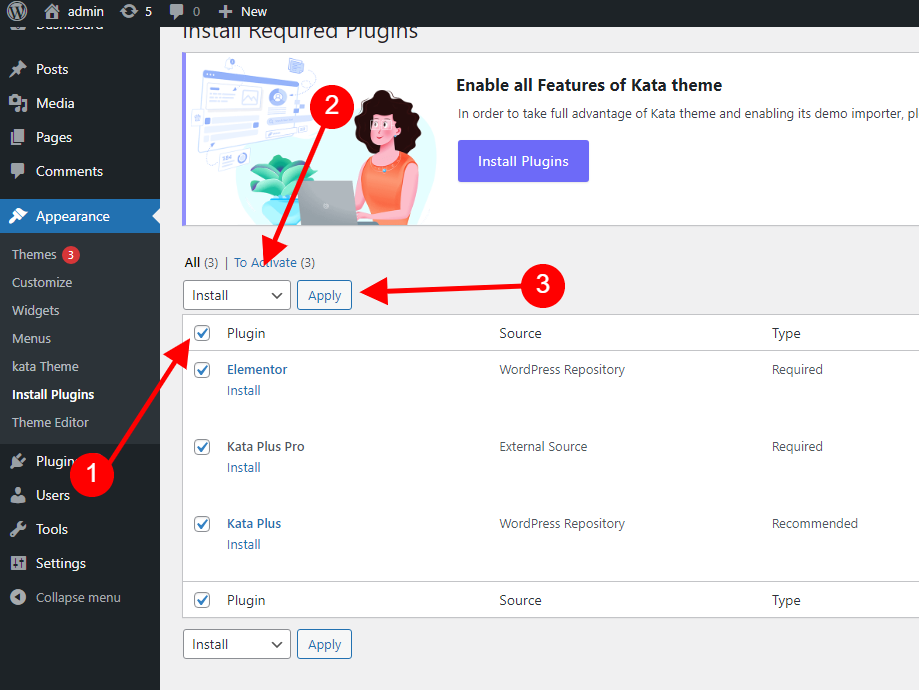The image size is (919, 690).
Task: Click the purple Install Plugins button
Action: coord(523,161)
